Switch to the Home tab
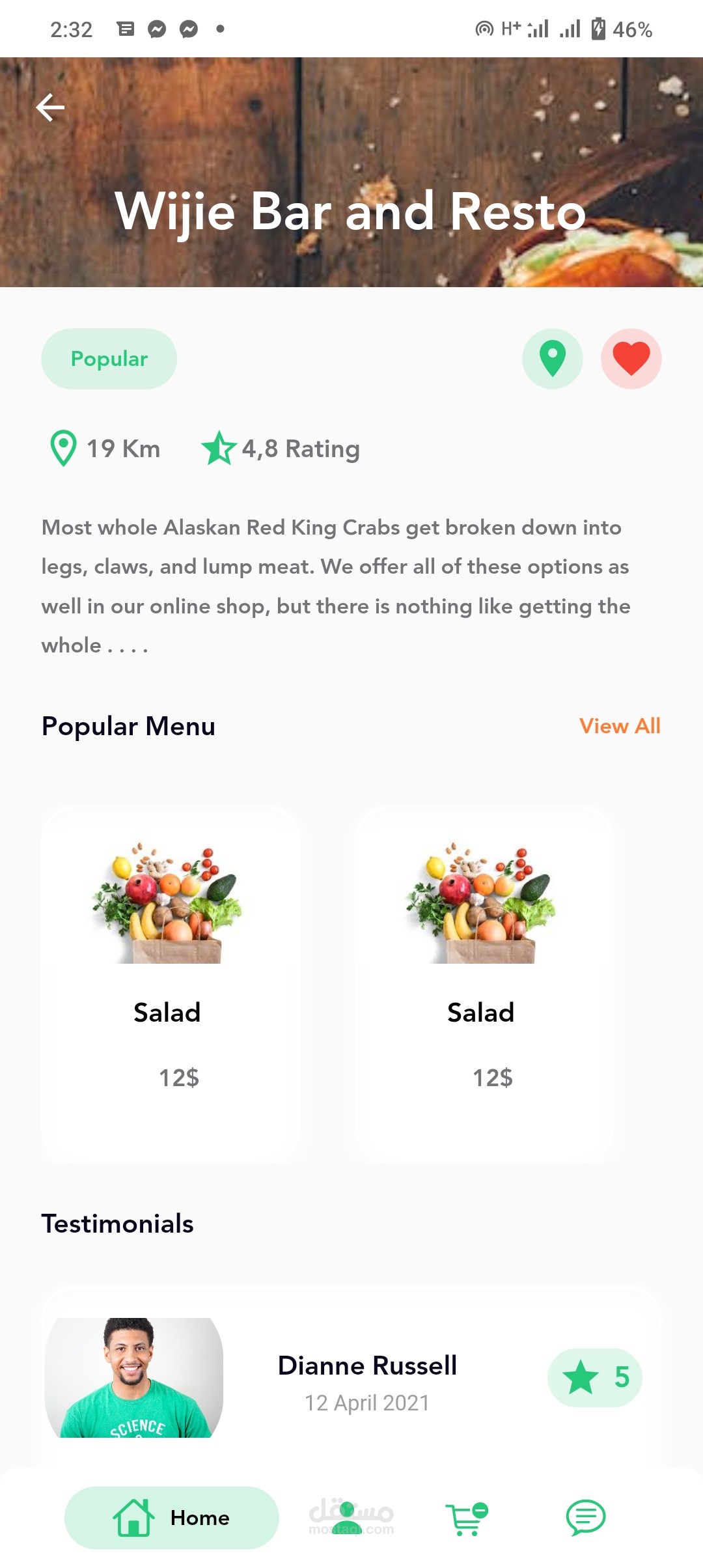 tap(172, 1517)
